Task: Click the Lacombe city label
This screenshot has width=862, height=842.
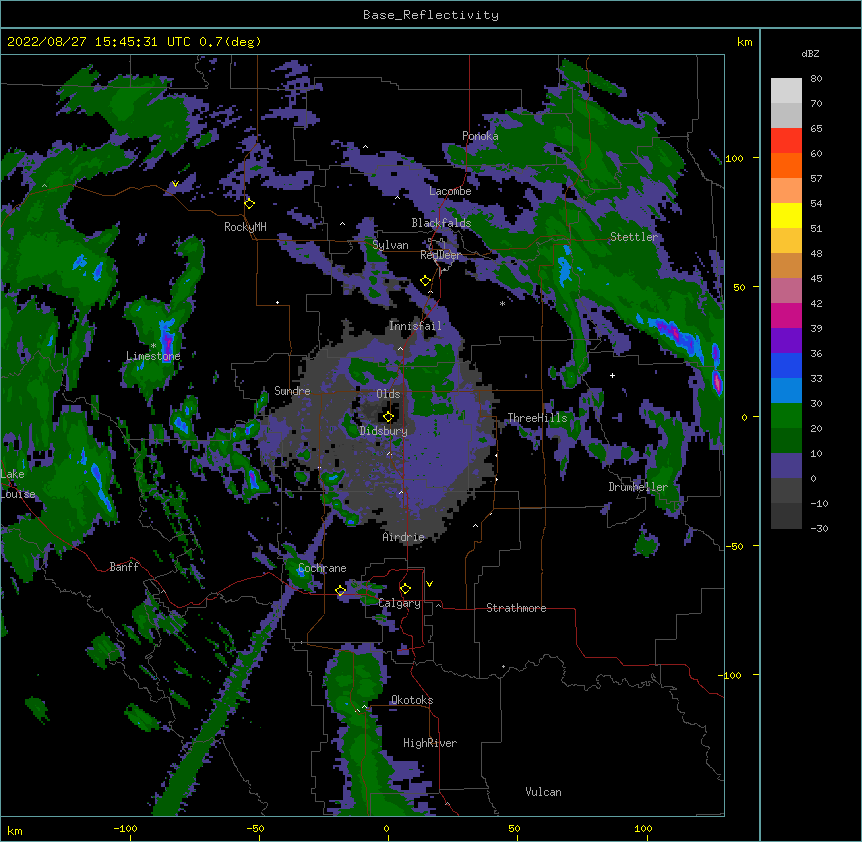Action: tap(450, 191)
